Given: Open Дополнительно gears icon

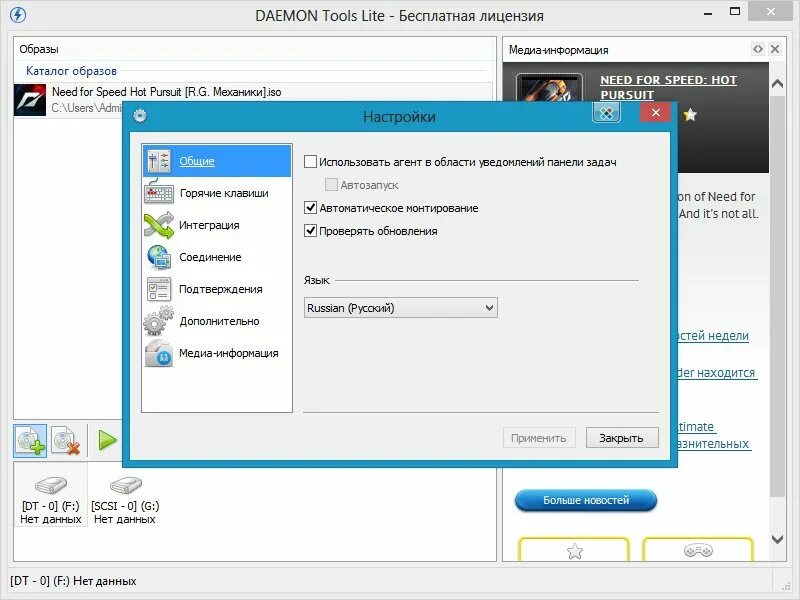Looking at the screenshot, I should point(159,321).
